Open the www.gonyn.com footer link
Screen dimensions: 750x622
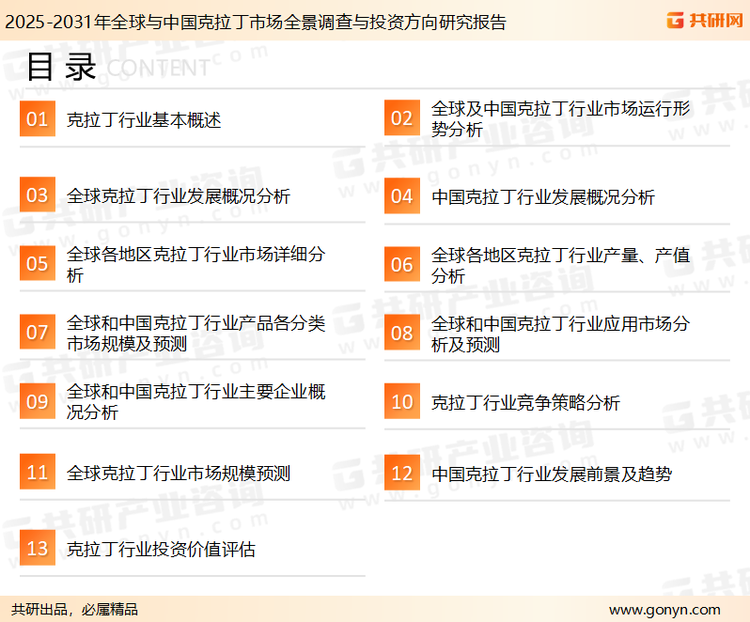pos(664,610)
